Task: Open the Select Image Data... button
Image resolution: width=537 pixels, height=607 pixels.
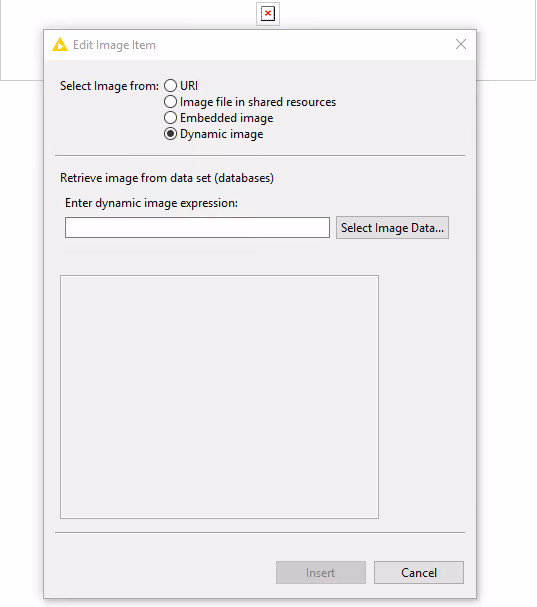Action: point(392,228)
